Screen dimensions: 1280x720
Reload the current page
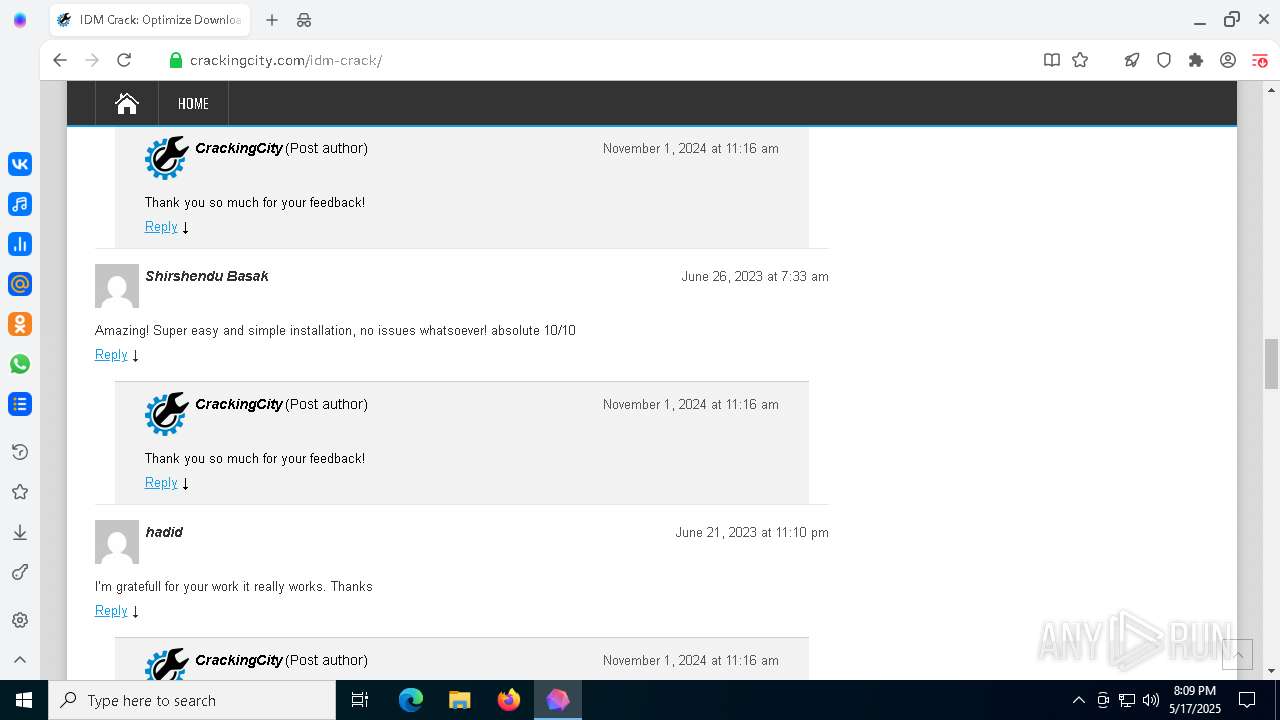coord(124,60)
